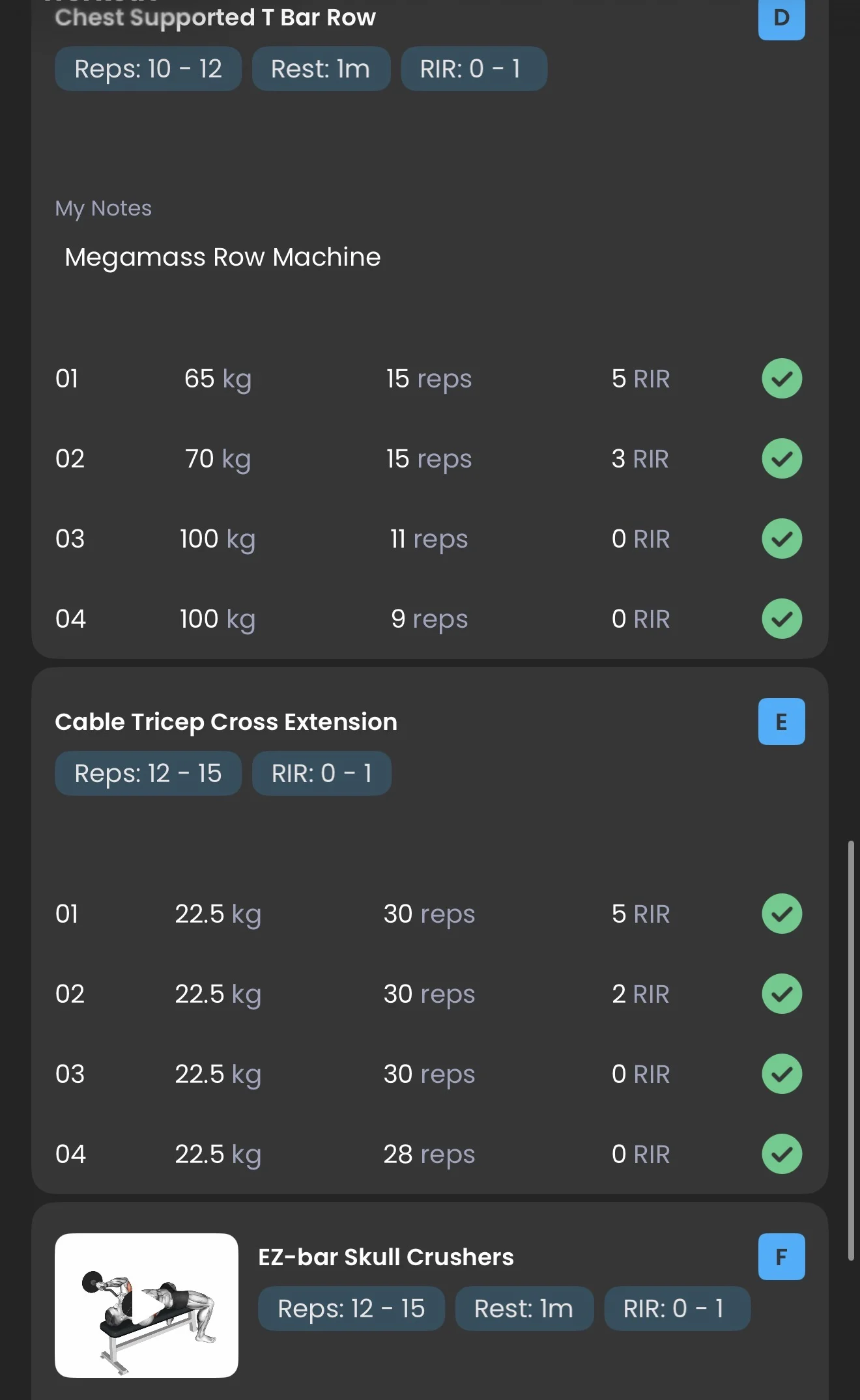Edit 0 RIR in Tricep Extension set 04

(640, 1155)
